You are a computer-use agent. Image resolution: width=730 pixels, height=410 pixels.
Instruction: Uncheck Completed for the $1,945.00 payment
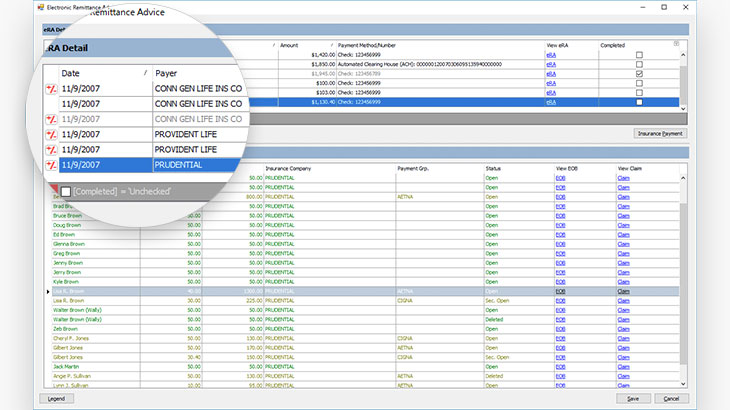pos(639,74)
